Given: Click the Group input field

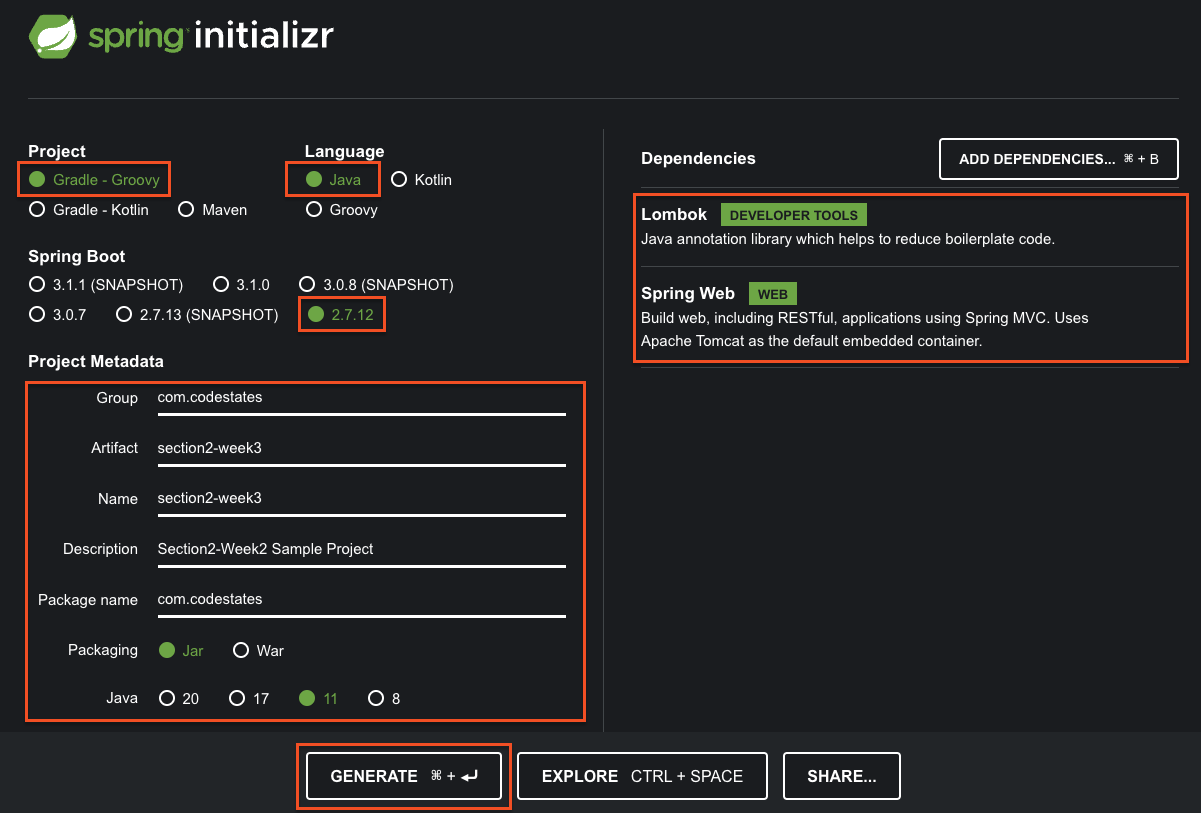Looking at the screenshot, I should 362,397.
